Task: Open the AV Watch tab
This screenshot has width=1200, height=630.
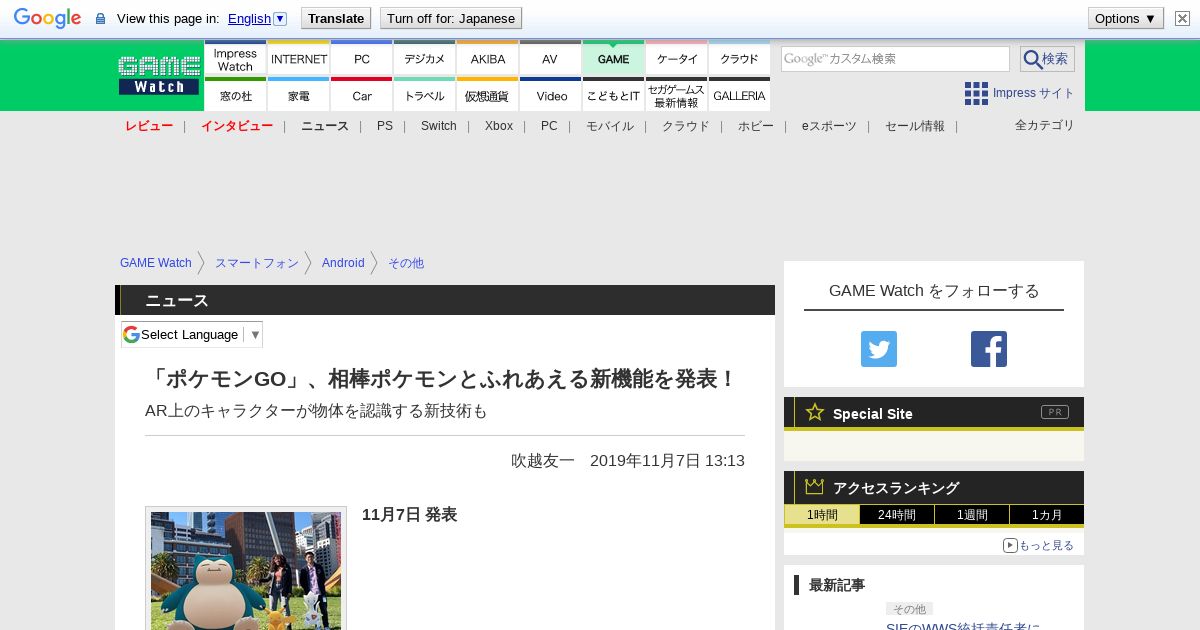Action: 550,59
